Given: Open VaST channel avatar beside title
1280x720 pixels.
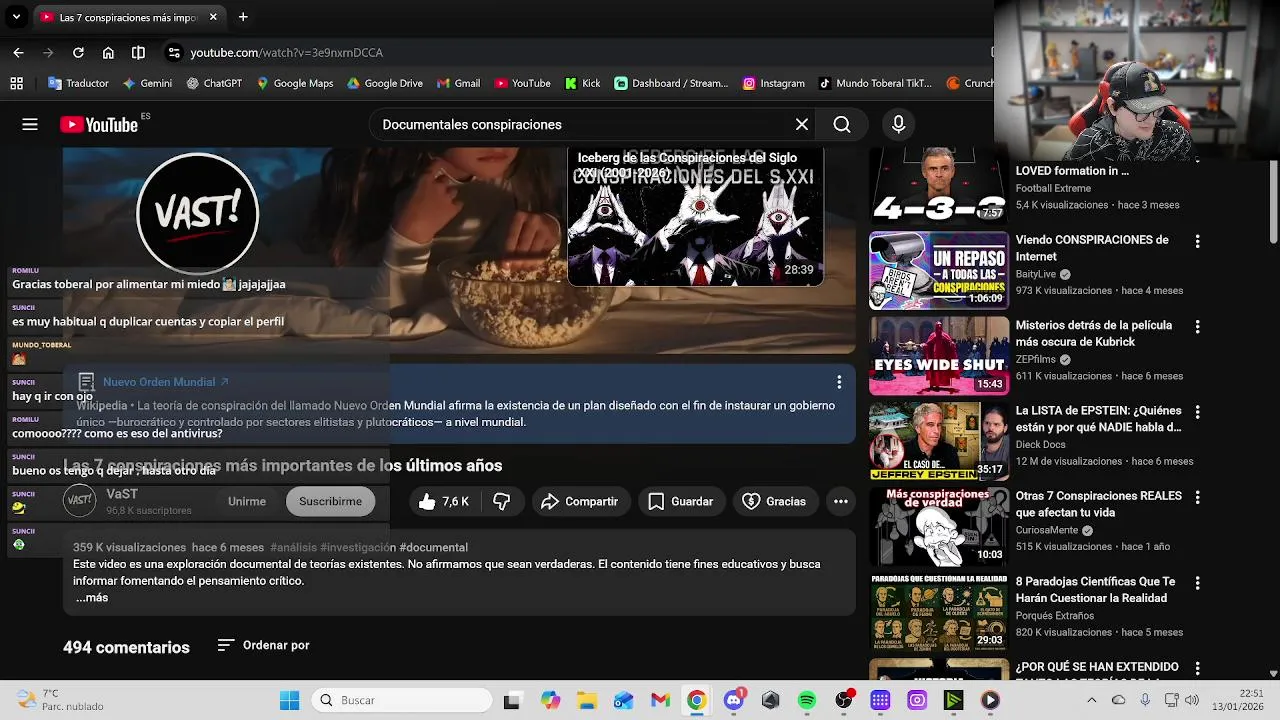Looking at the screenshot, I should pyautogui.click(x=80, y=500).
